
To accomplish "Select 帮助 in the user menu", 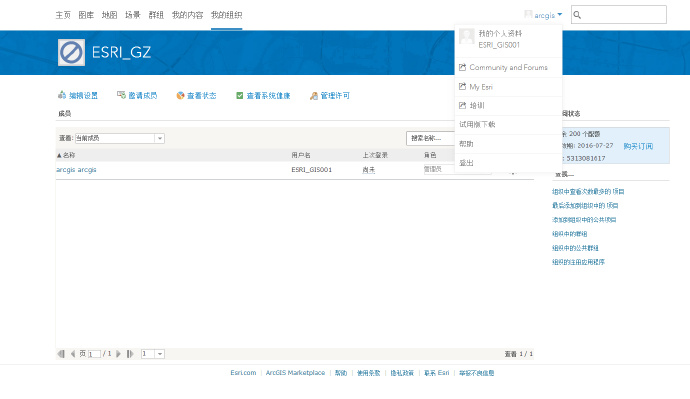I will [x=508, y=144].
